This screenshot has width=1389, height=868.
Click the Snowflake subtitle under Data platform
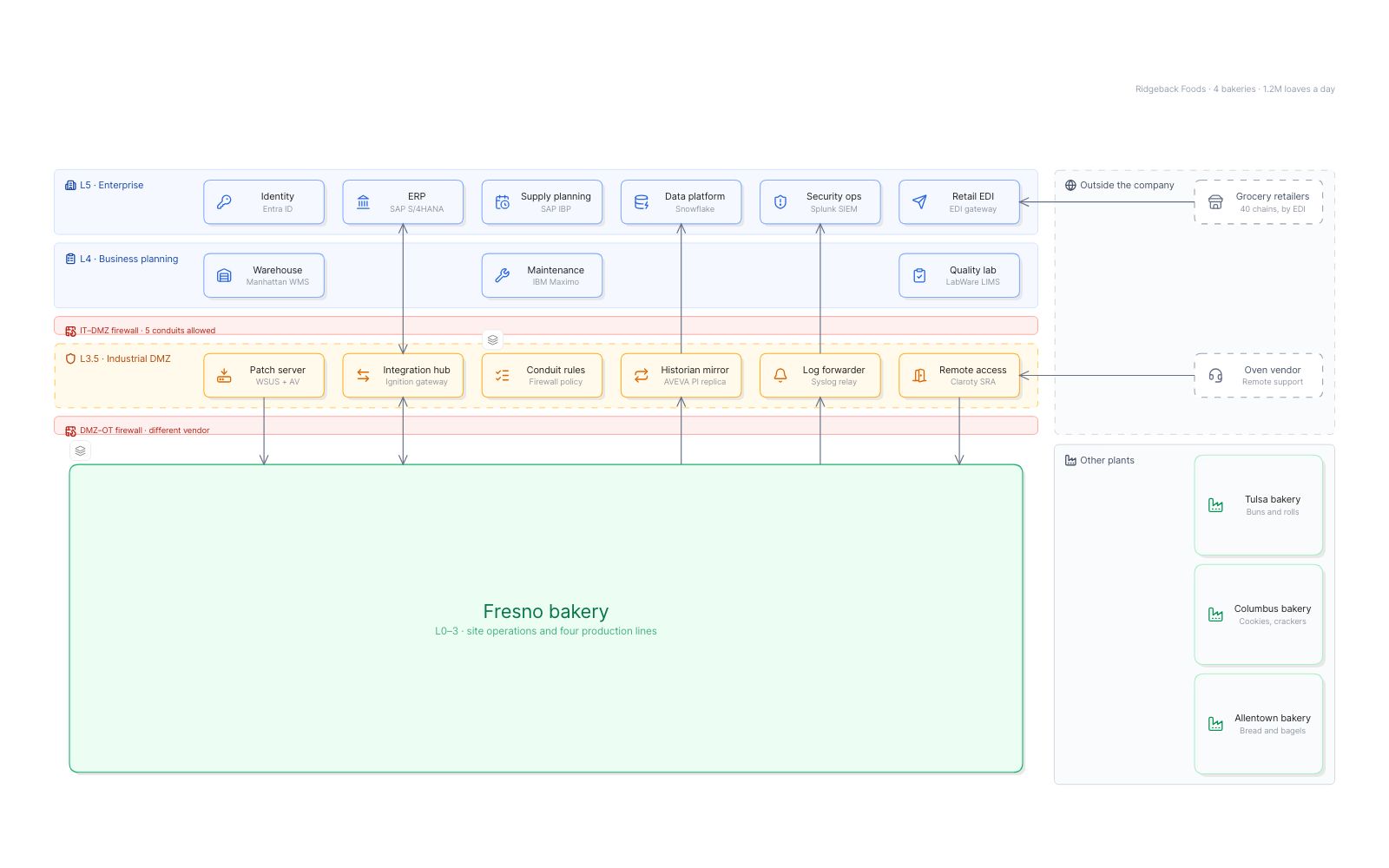tap(694, 209)
